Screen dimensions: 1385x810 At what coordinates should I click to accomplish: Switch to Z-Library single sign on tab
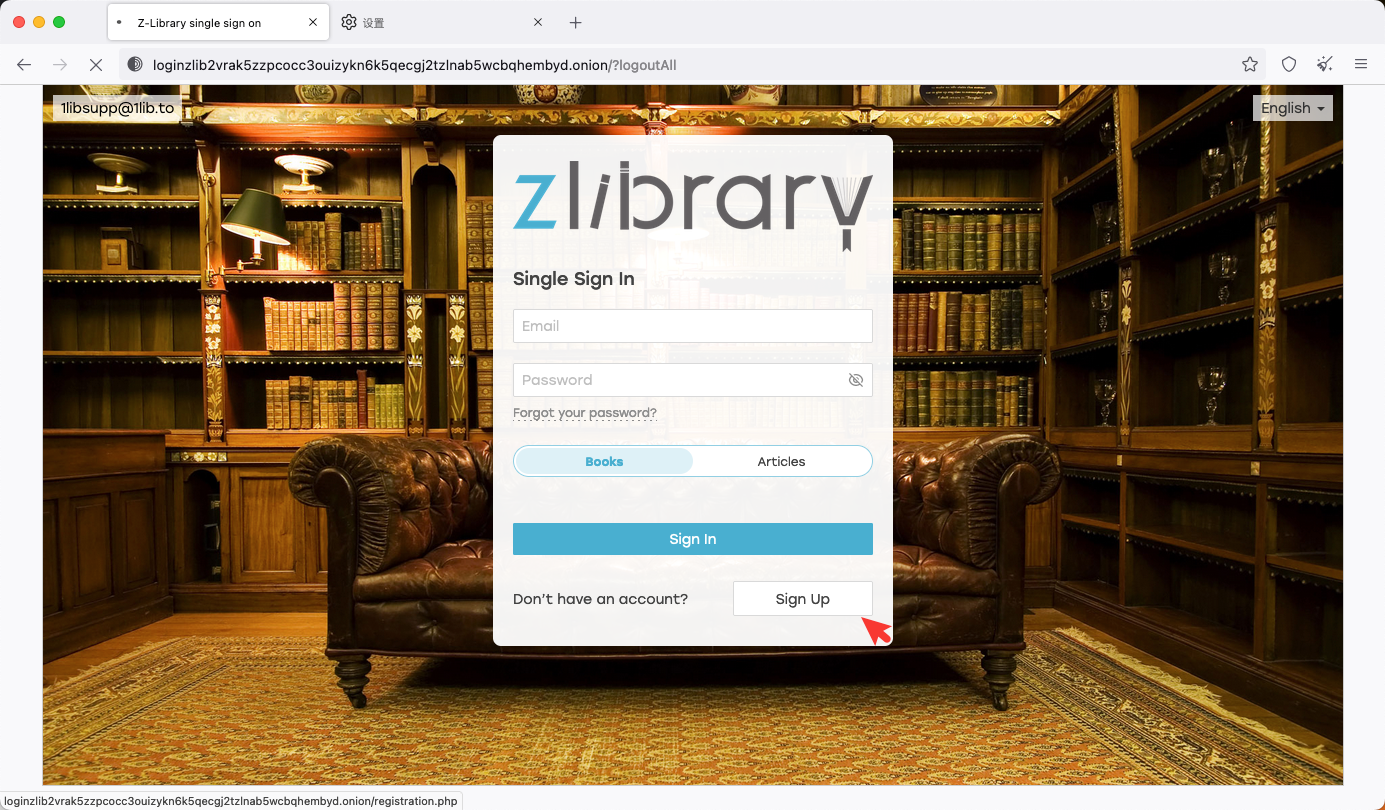click(x=217, y=22)
